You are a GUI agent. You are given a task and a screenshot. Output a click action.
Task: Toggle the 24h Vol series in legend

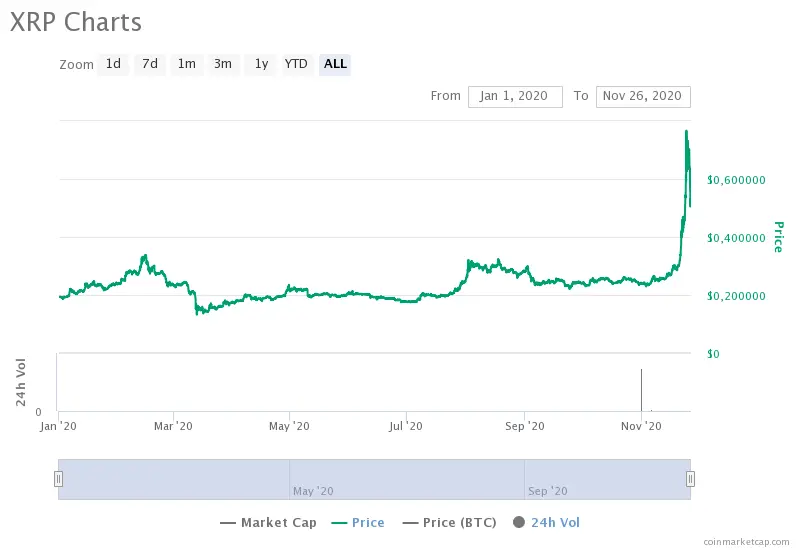click(x=546, y=522)
